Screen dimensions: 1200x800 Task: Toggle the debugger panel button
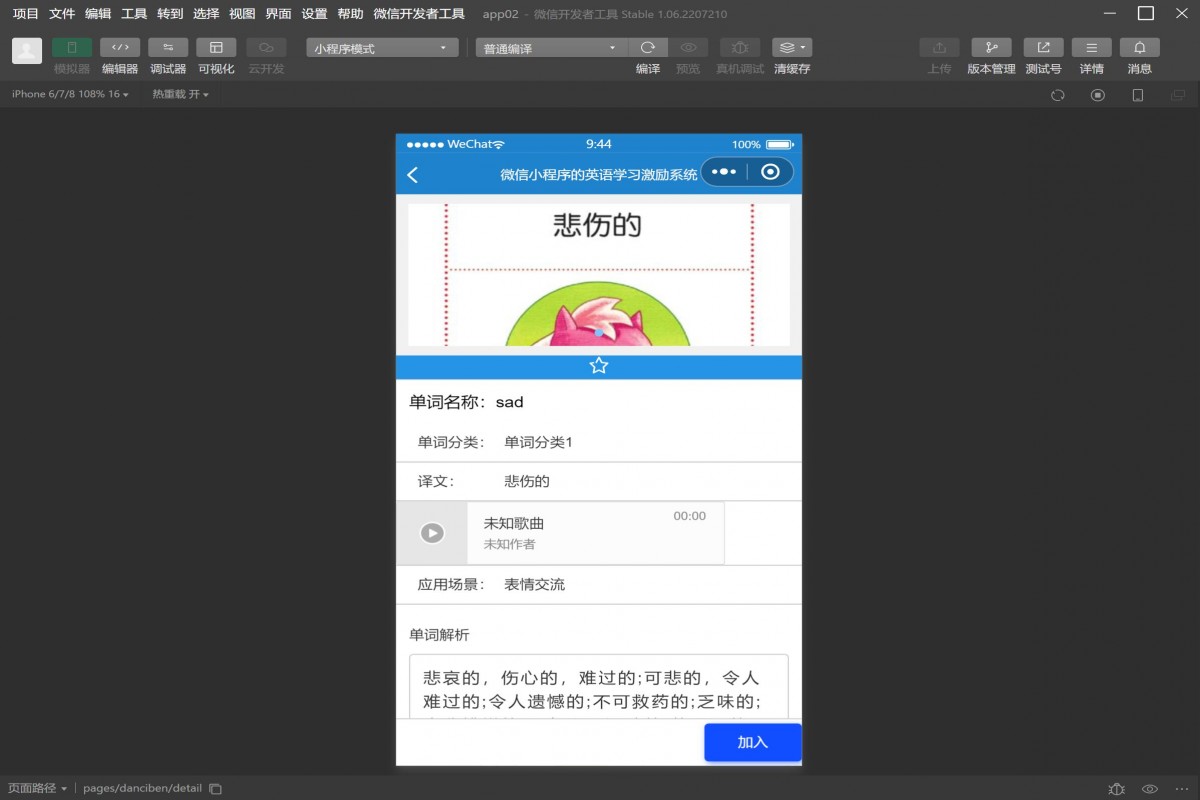pos(168,47)
